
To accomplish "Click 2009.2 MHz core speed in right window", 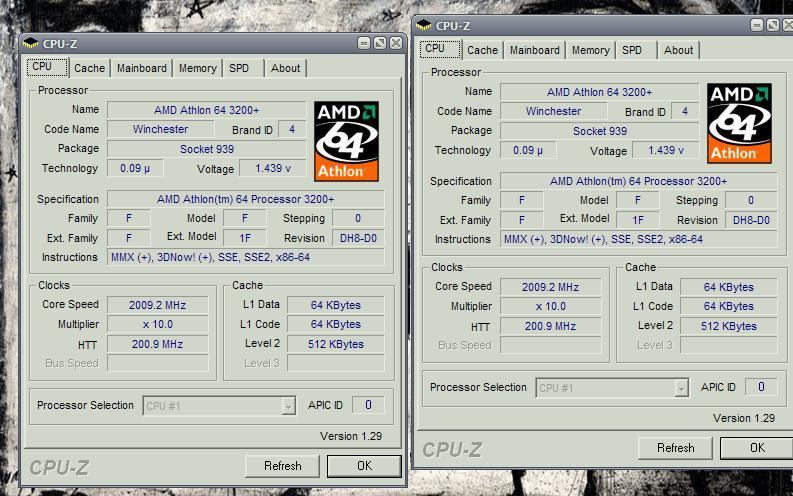I will point(550,287).
